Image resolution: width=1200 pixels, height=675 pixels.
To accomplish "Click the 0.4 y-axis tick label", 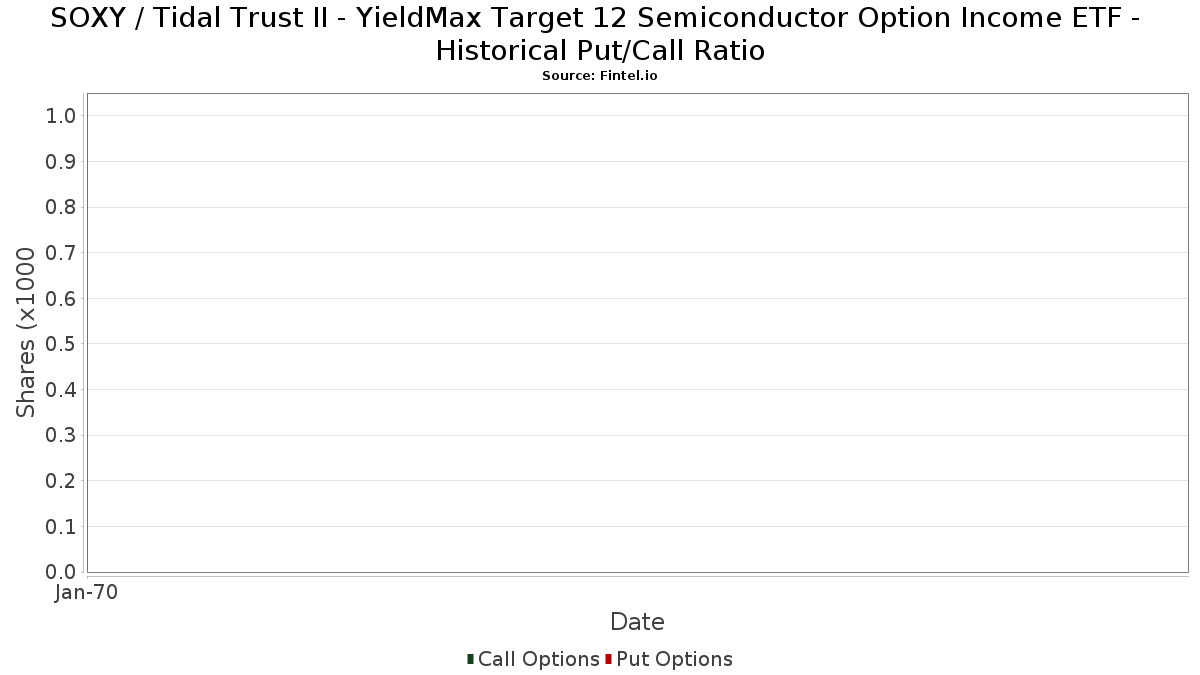I will point(61,390).
